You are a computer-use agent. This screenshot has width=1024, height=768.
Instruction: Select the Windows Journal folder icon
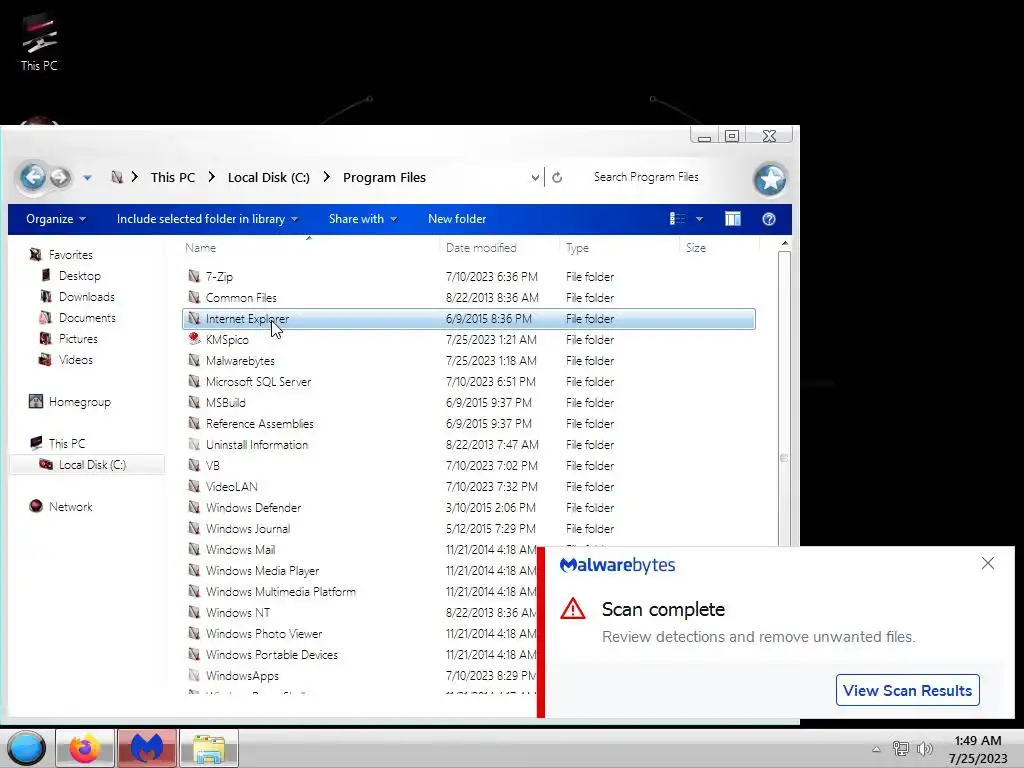194,528
